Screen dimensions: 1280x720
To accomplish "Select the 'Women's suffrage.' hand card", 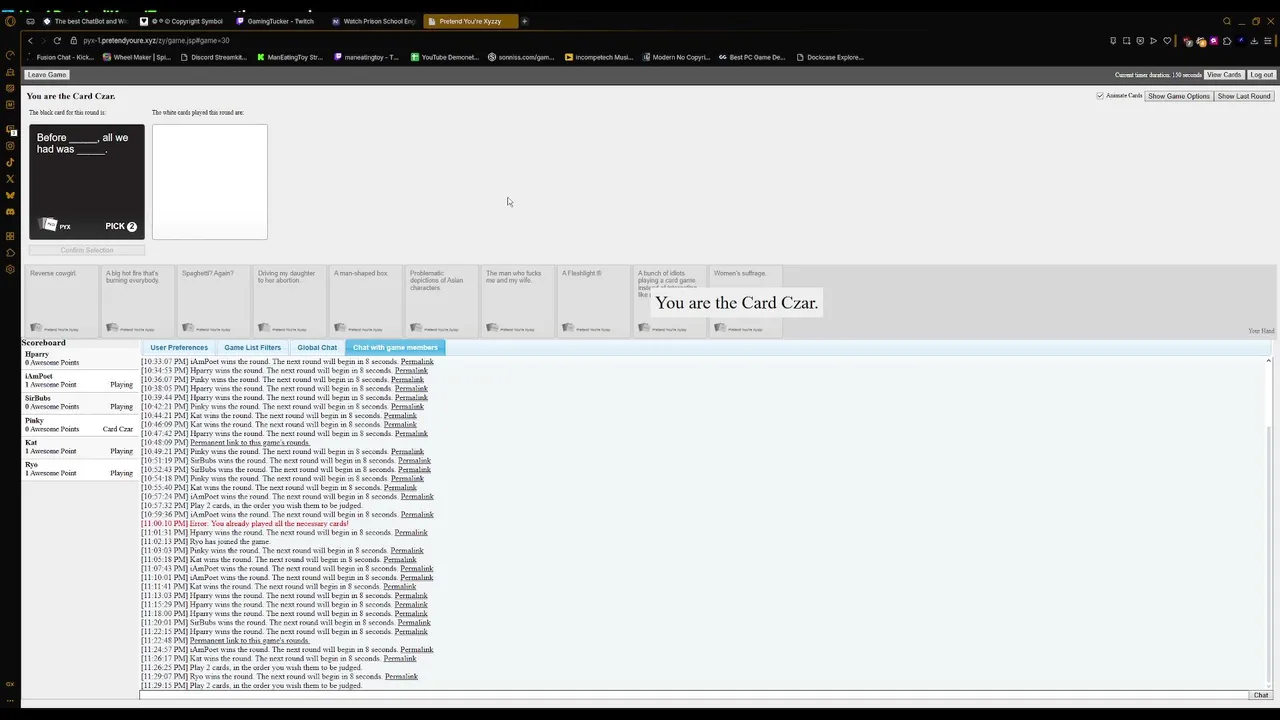I will click(745, 301).
